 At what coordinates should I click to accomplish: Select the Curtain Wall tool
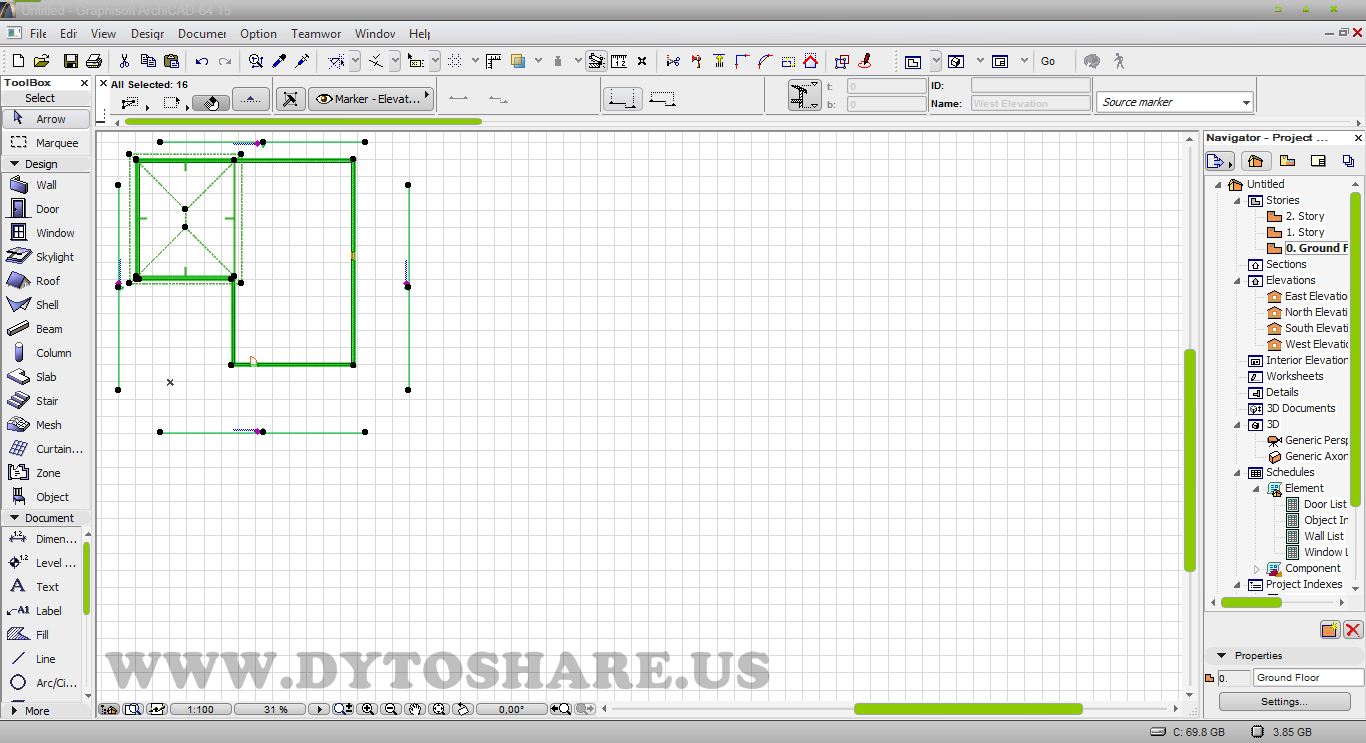click(46, 449)
